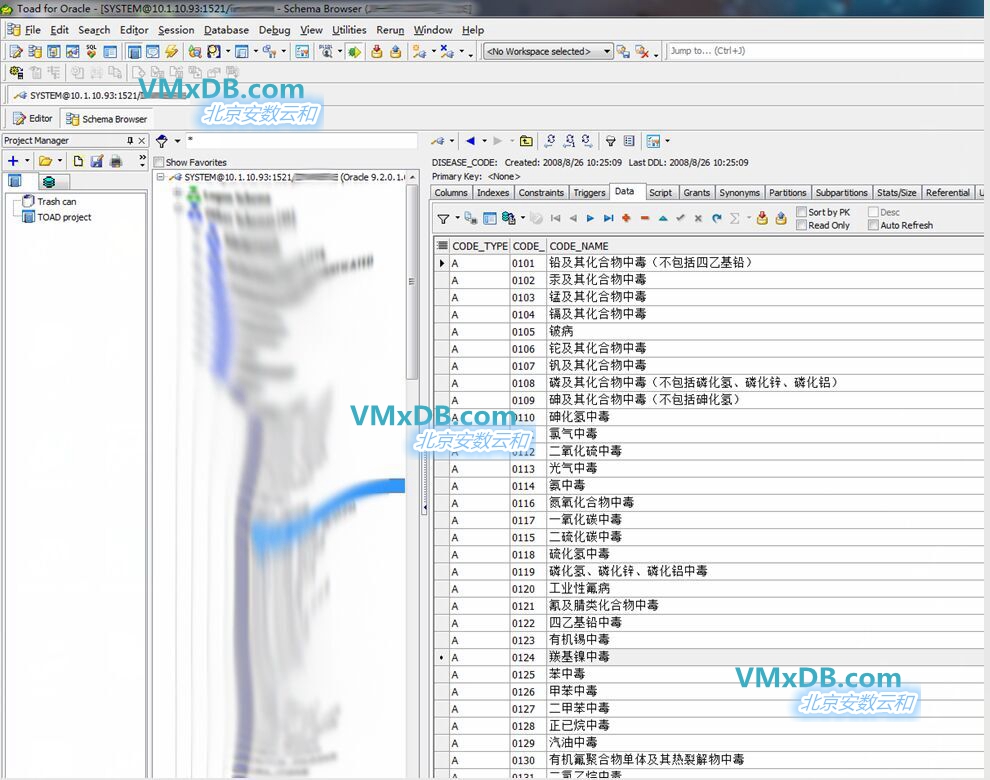Click the Project Manager save icon
The image size is (990, 780).
pos(97,161)
